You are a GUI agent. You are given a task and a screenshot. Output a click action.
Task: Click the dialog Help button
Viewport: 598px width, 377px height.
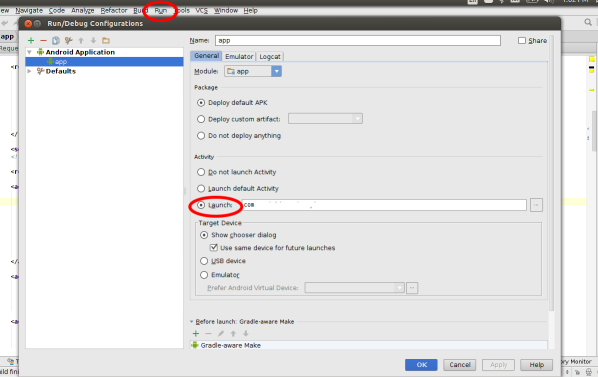(x=537, y=365)
